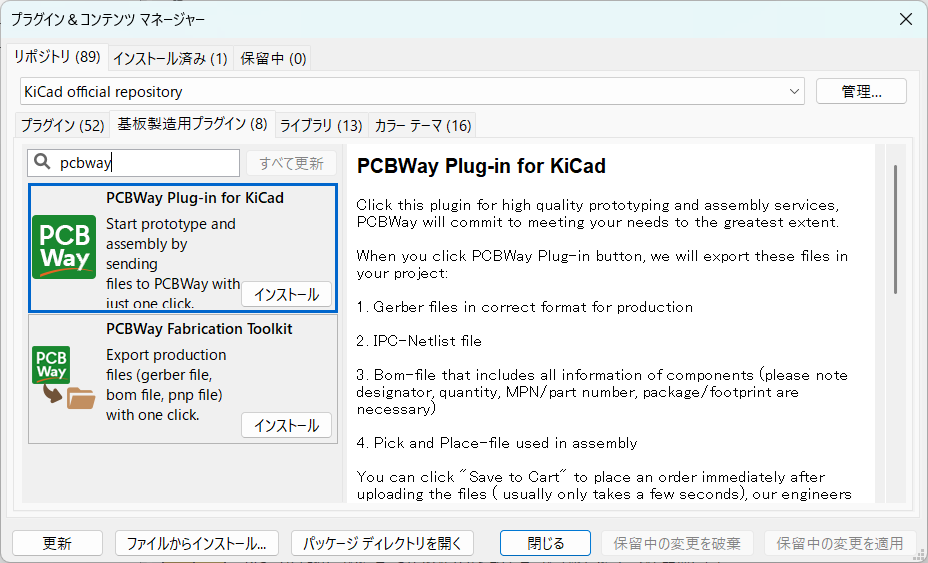928x563 pixels.
Task: Switch to リポジトリ (89) tab
Action: tap(57, 57)
